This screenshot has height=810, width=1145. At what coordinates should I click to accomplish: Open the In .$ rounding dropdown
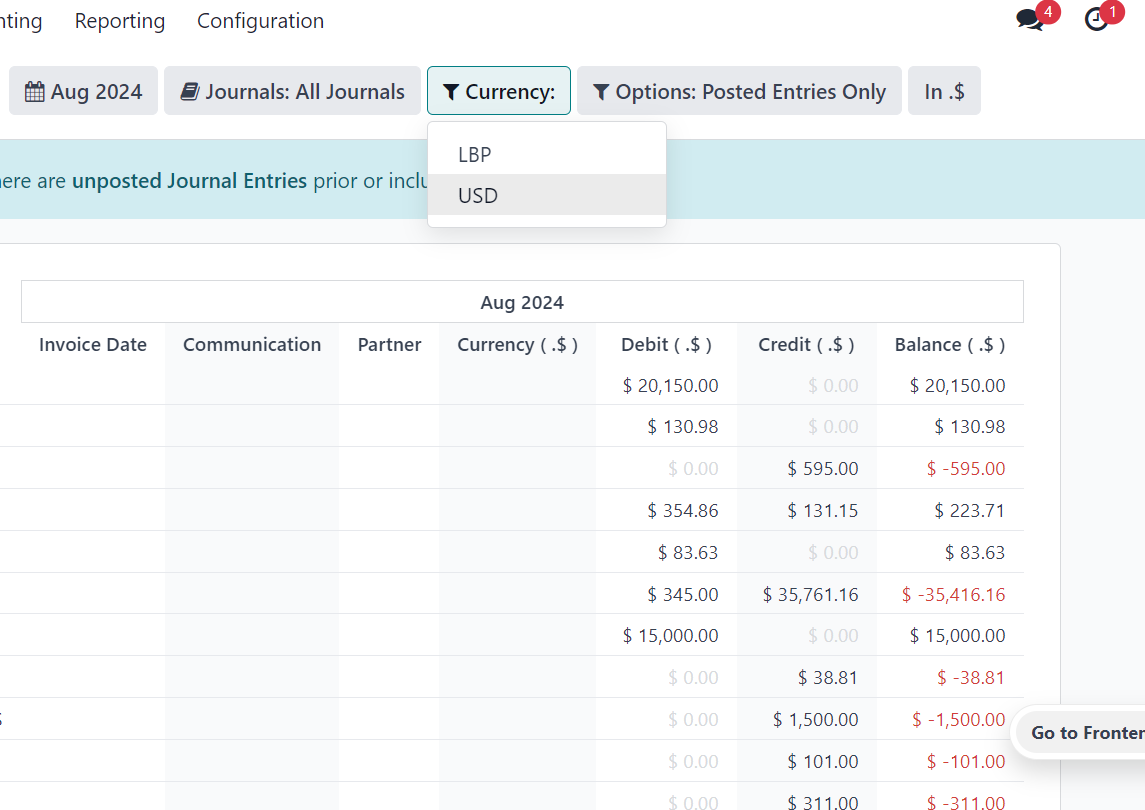click(x=944, y=91)
